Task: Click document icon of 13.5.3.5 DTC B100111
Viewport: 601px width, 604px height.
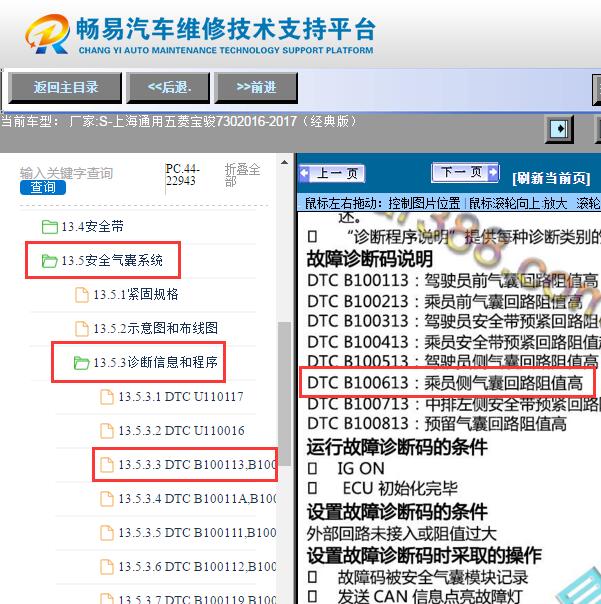Action: (107, 533)
